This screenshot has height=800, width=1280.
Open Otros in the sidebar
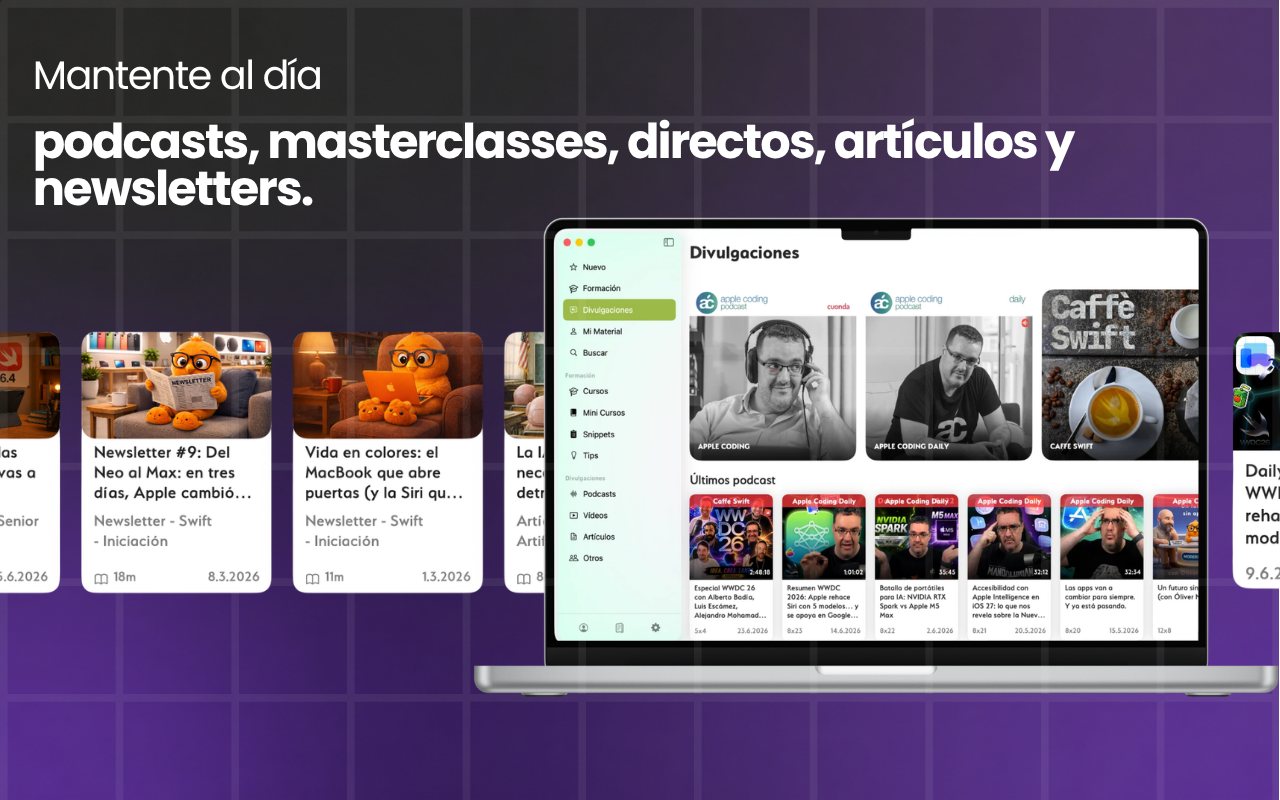click(x=619, y=558)
